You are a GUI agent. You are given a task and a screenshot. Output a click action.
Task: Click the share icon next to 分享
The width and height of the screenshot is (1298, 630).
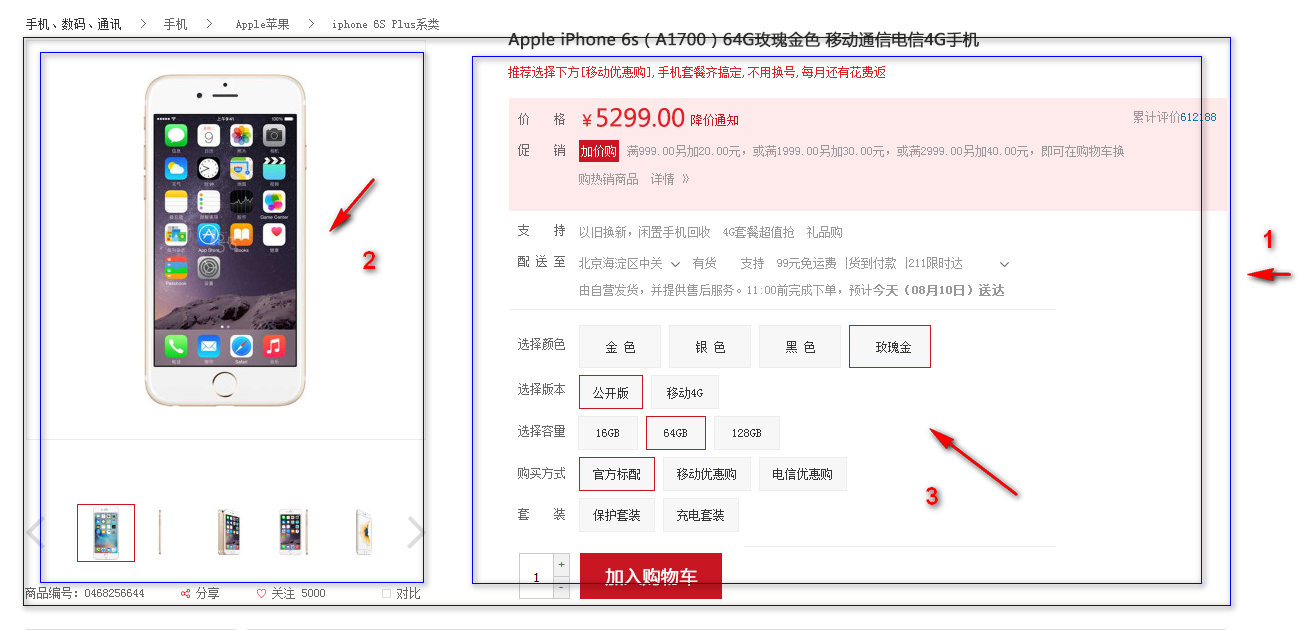pyautogui.click(x=185, y=594)
